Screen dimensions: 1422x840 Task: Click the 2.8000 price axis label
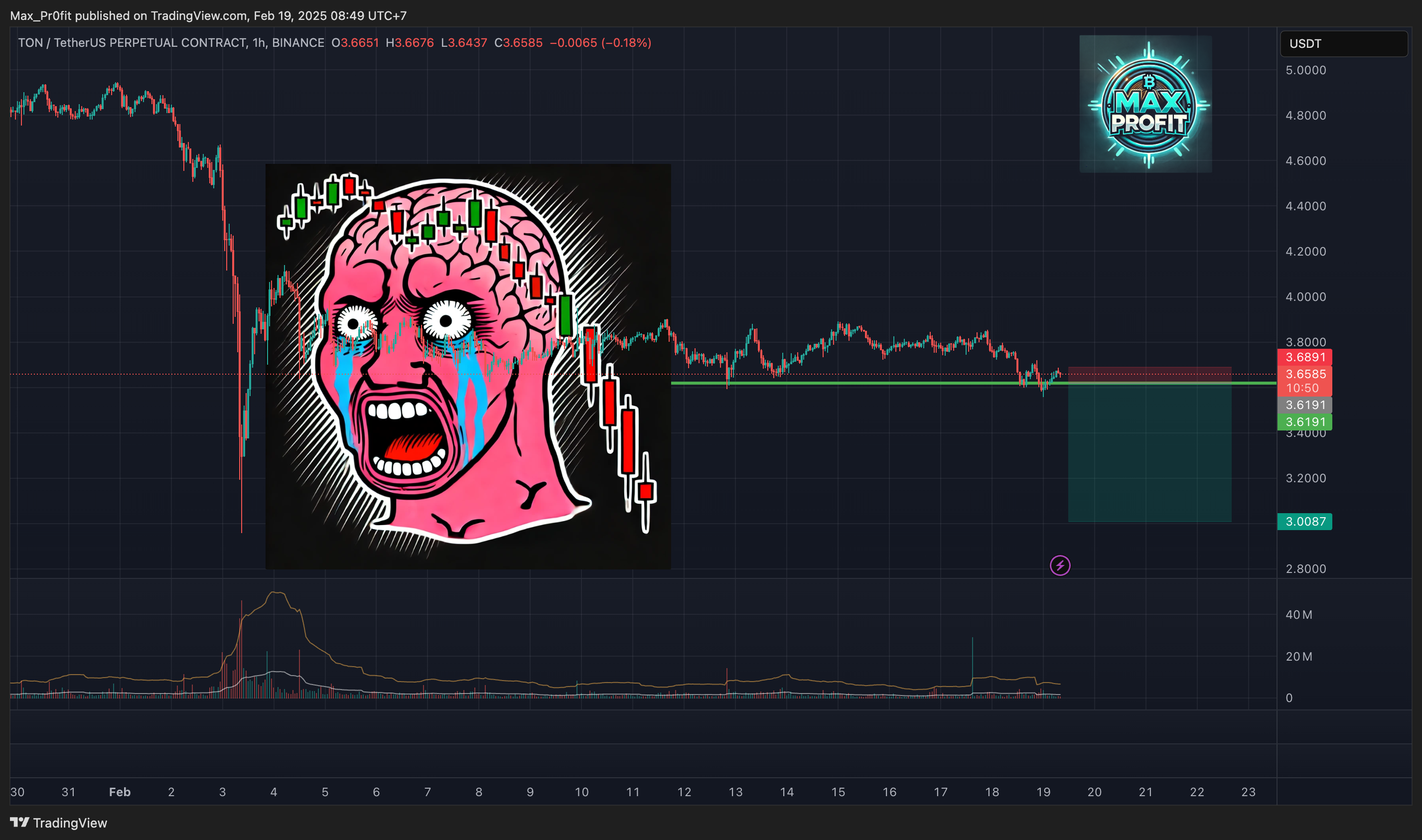pyautogui.click(x=1305, y=569)
